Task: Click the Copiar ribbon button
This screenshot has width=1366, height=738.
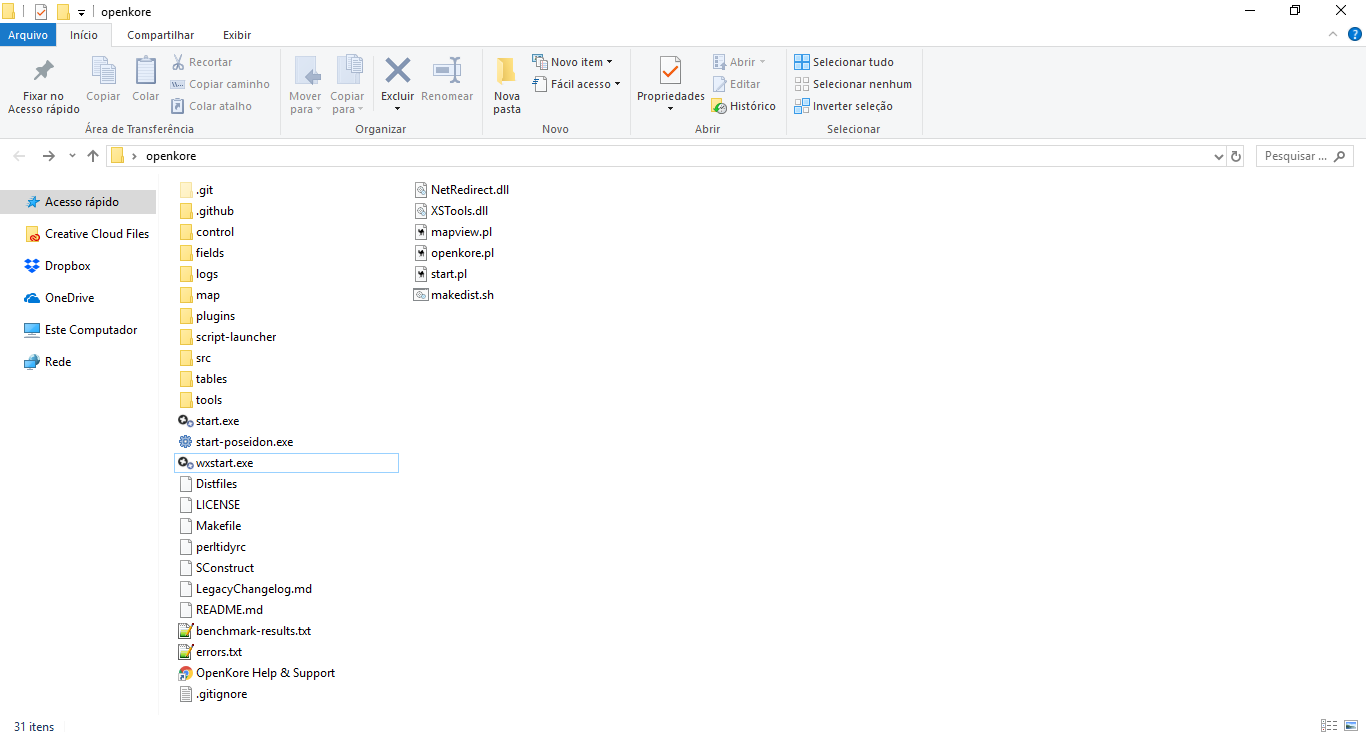Action: click(103, 80)
